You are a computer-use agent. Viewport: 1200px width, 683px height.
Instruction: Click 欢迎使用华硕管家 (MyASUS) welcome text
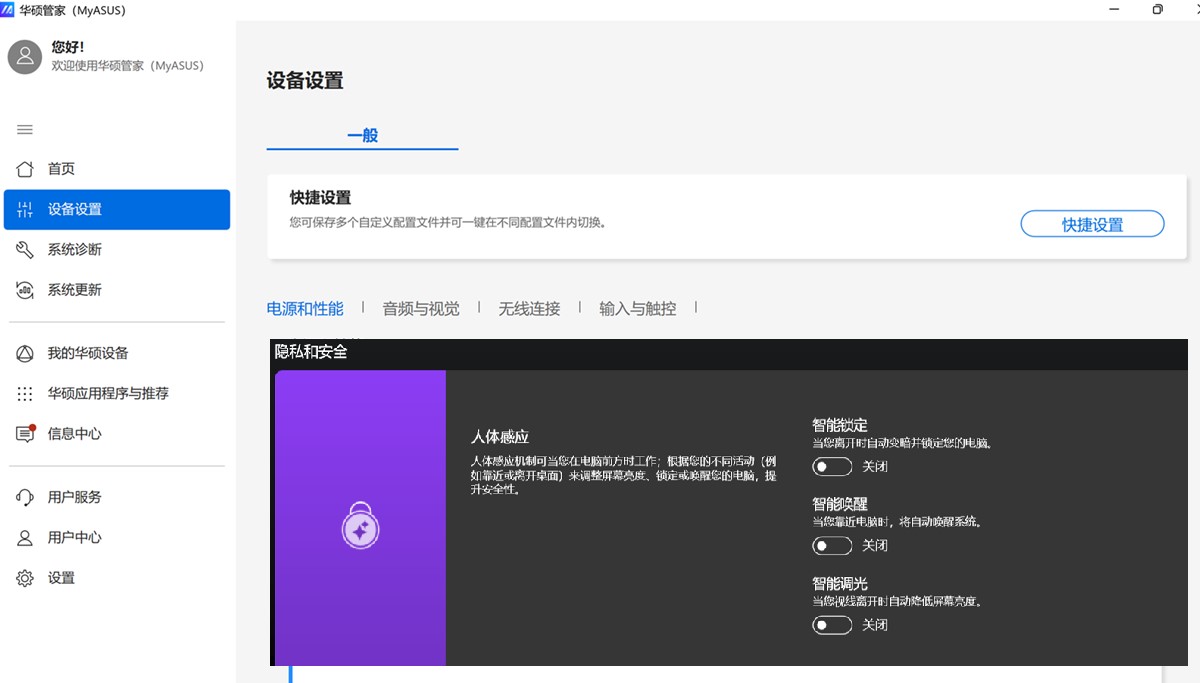coord(128,66)
